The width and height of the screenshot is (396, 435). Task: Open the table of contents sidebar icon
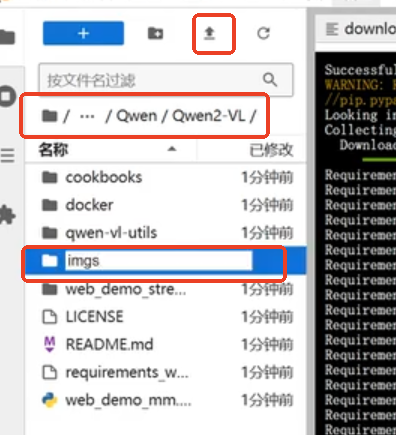tap(7, 155)
